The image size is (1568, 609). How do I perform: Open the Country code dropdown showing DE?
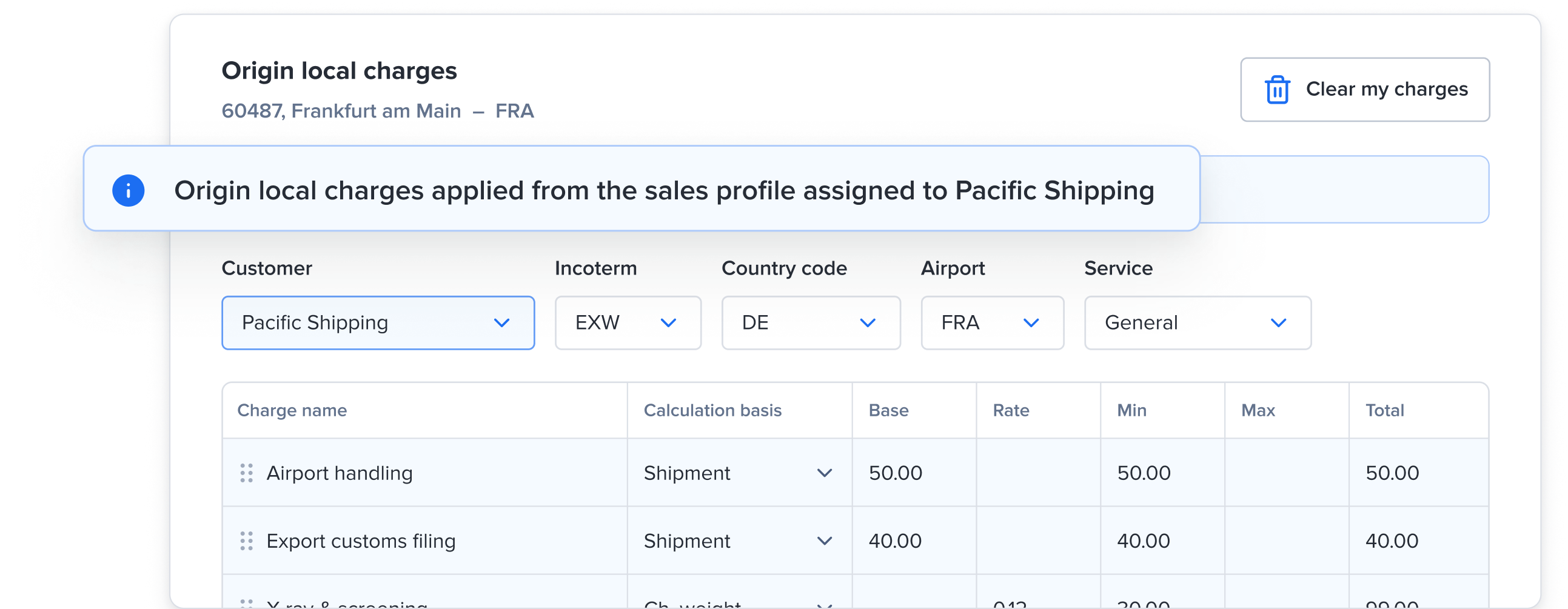pos(810,322)
